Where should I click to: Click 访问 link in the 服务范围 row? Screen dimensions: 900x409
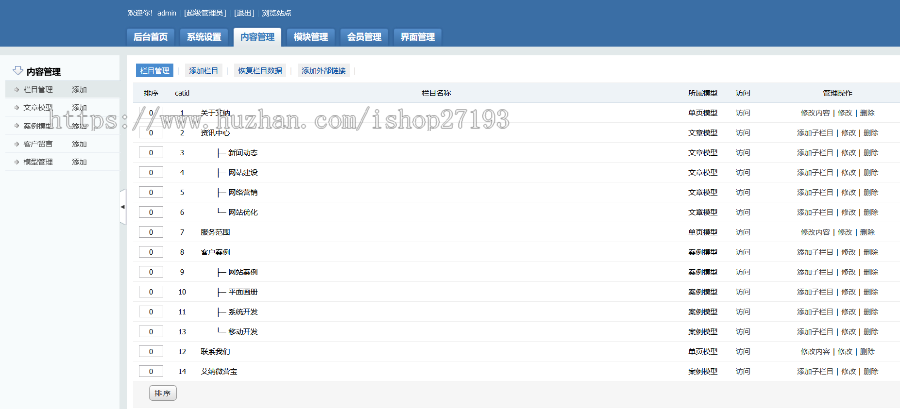743,232
